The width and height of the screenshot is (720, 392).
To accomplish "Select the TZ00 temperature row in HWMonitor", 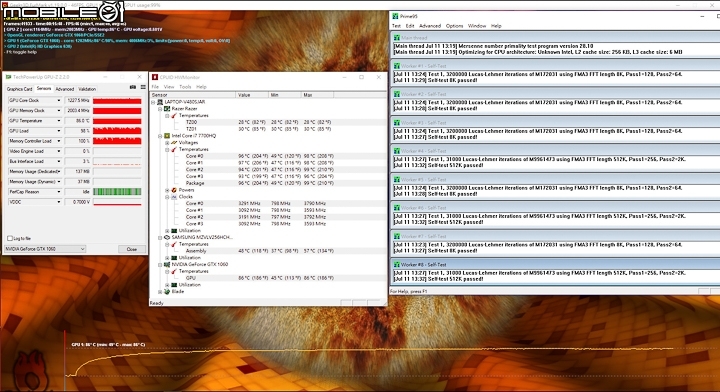I will pos(268,122).
